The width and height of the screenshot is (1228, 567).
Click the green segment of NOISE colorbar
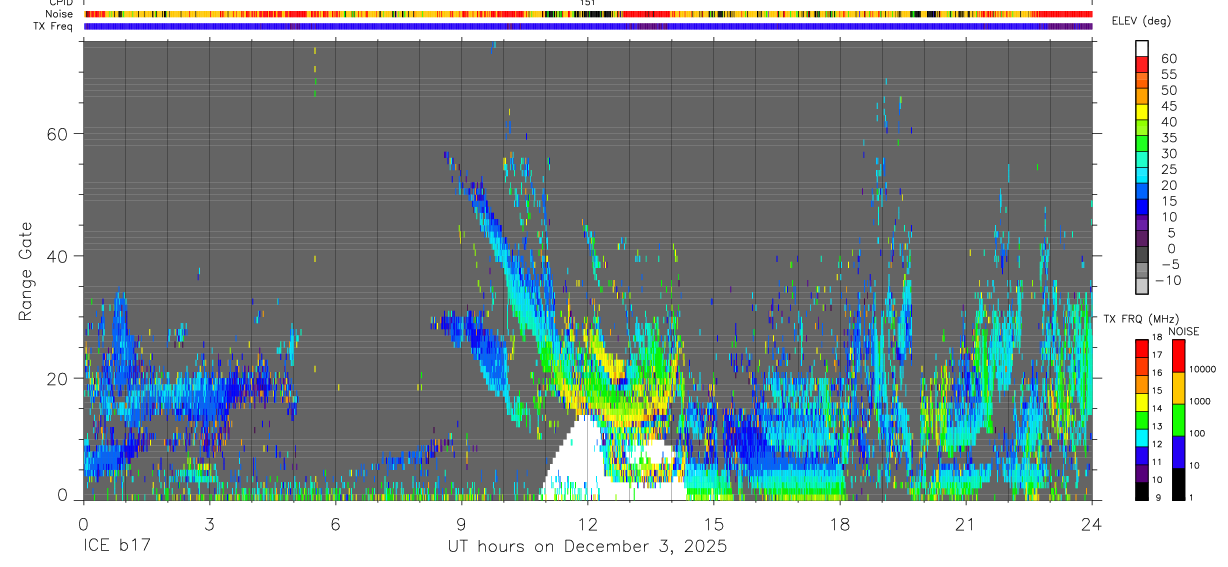coord(1177,419)
